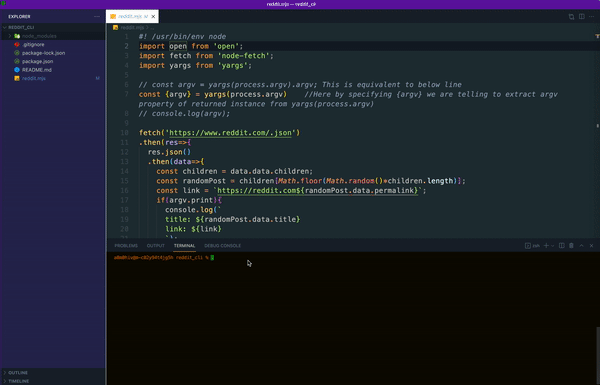Screen dimensions: 600x385
Task: Open package.json in the explorer
Action: pos(38,61)
